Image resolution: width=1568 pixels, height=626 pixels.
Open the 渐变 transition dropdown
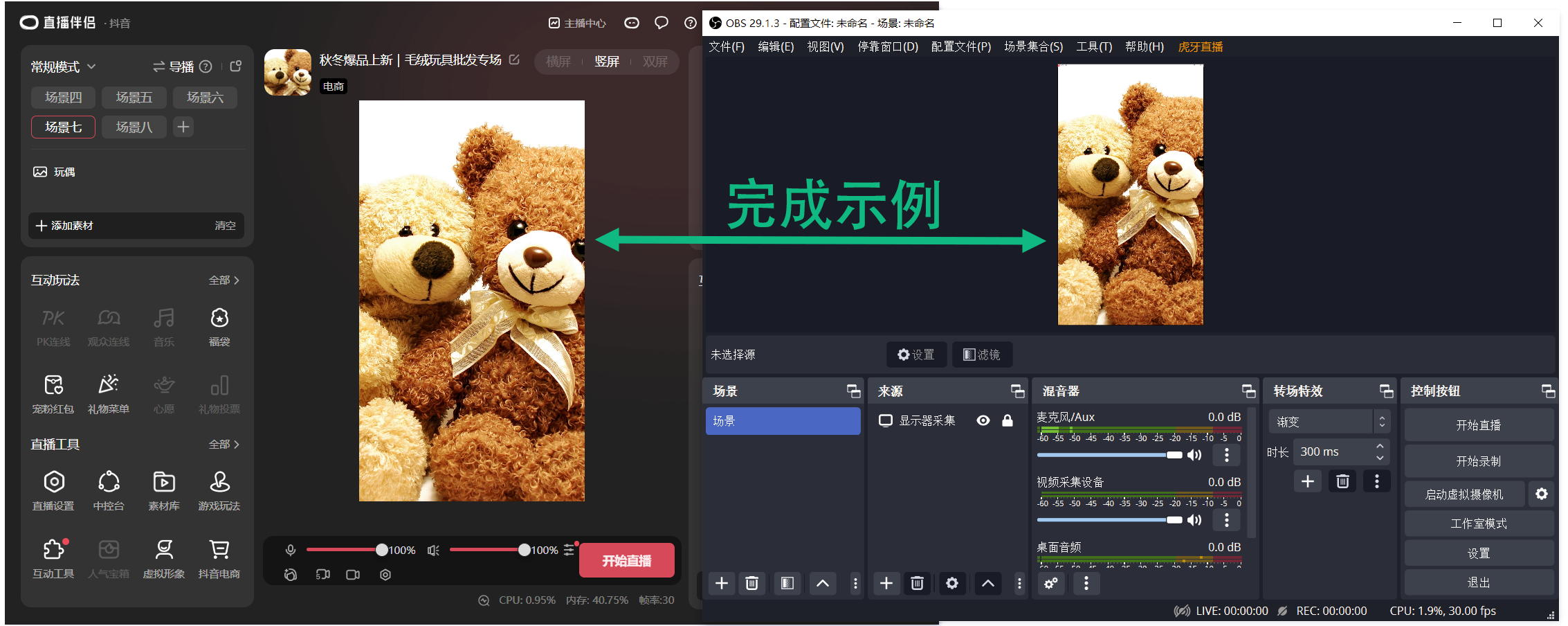pyautogui.click(x=1329, y=421)
